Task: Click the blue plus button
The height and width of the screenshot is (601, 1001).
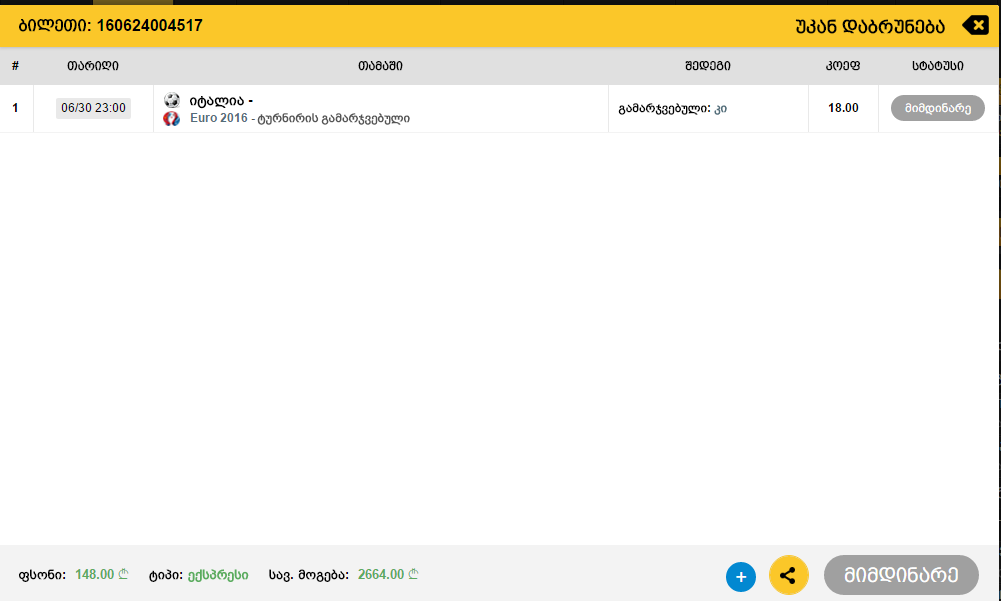Action: 741,577
